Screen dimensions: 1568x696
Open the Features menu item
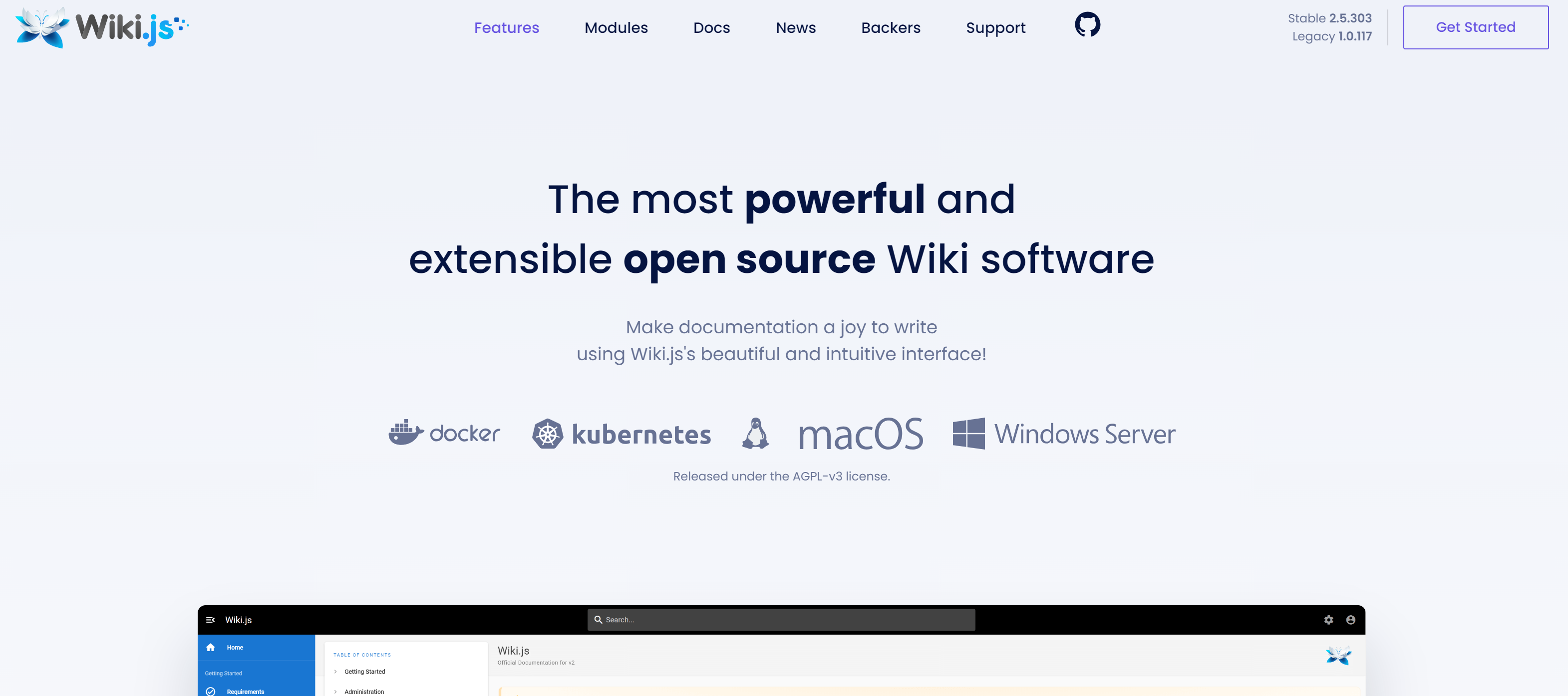506,28
